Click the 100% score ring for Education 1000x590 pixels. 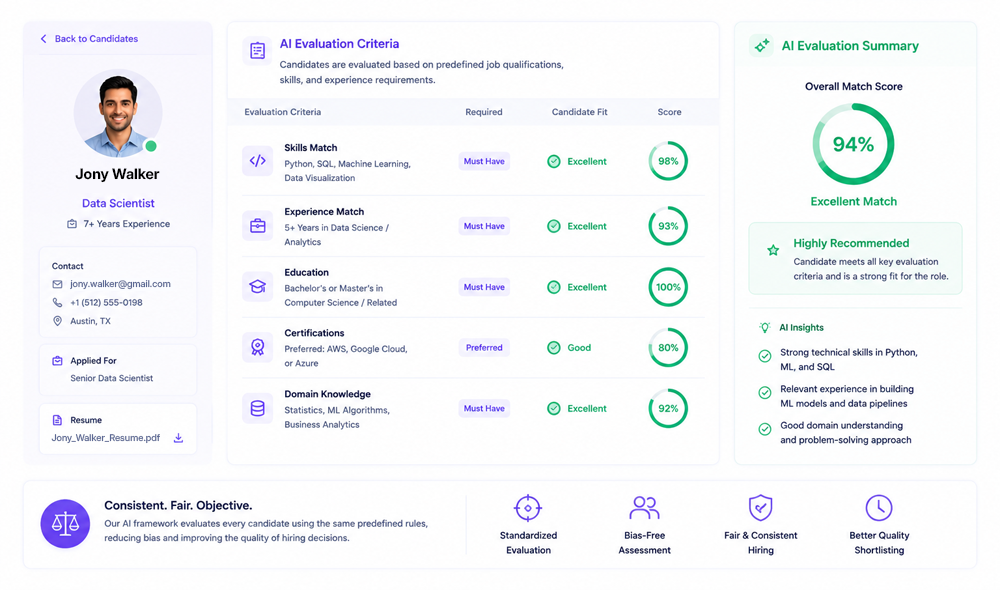pyautogui.click(x=668, y=287)
